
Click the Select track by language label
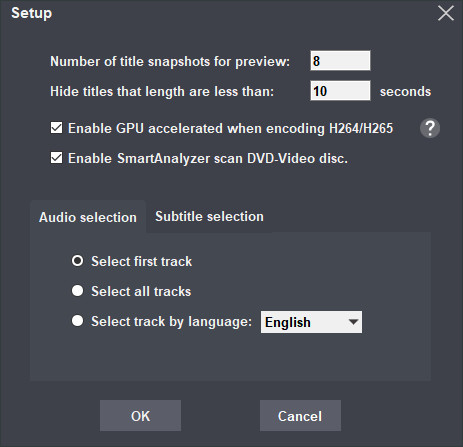point(171,322)
